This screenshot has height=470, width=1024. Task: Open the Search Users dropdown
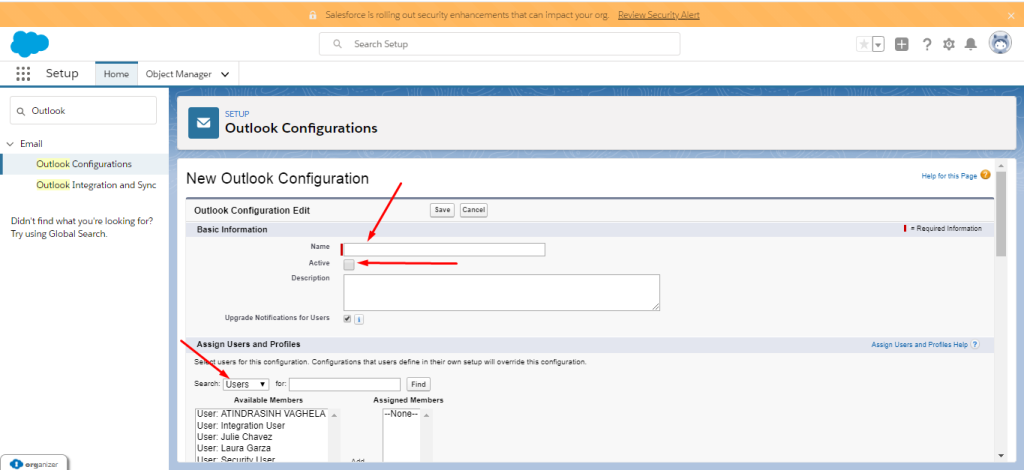click(x=246, y=384)
